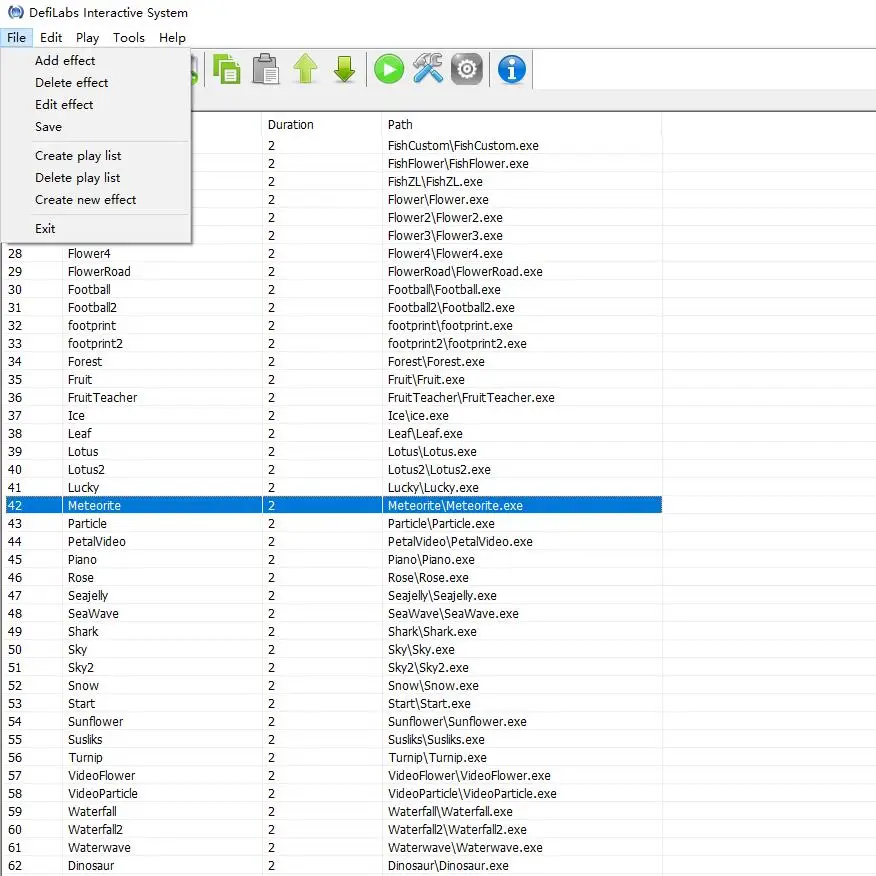Move effect down with green arrow
This screenshot has height=876, width=876.
click(344, 69)
